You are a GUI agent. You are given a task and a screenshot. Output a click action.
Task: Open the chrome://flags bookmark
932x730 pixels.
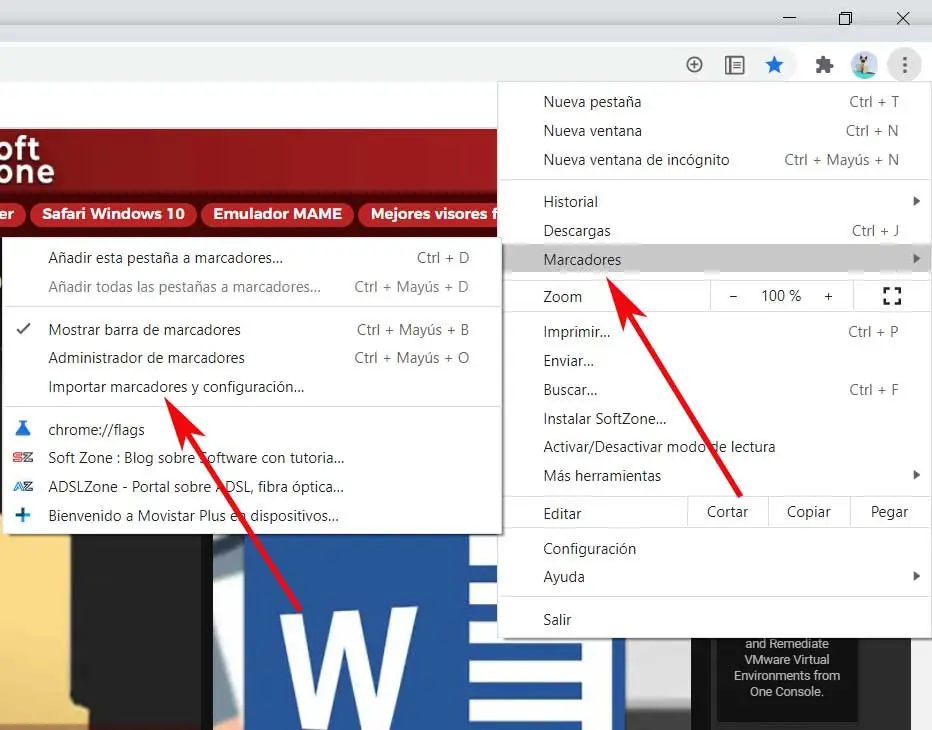click(x=252, y=429)
